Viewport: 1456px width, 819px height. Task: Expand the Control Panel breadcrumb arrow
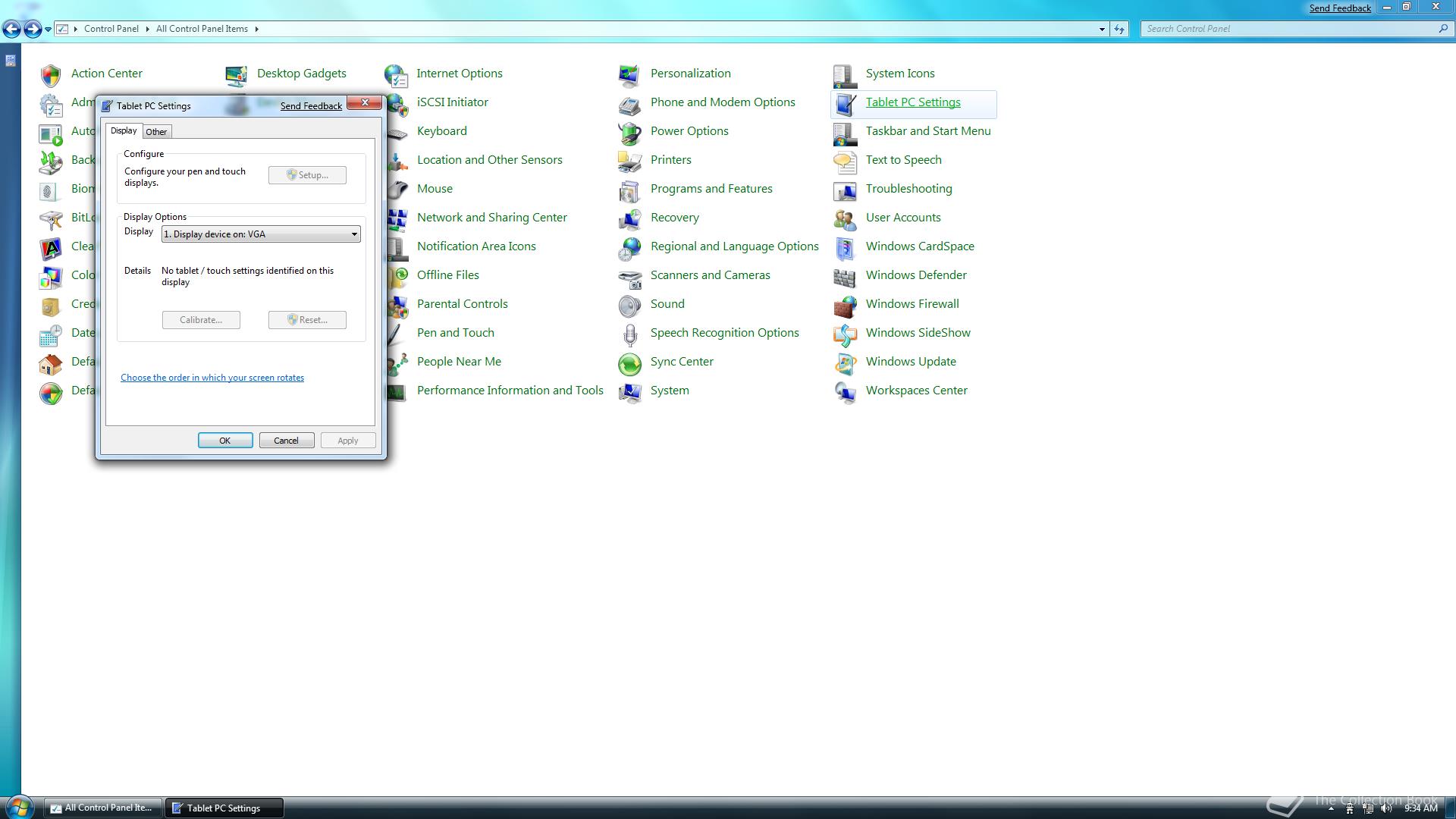(x=147, y=29)
